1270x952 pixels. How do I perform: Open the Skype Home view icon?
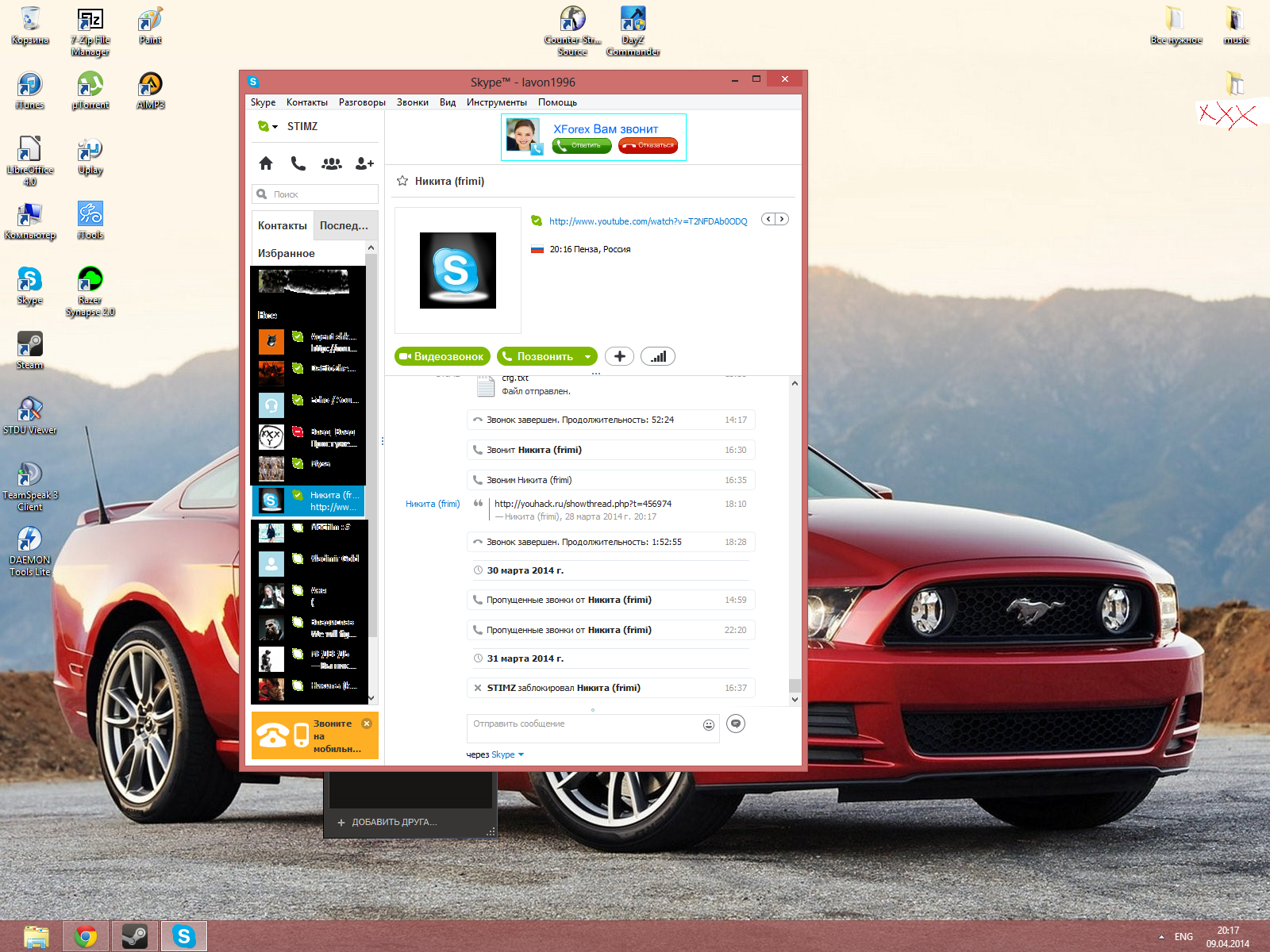[266, 163]
